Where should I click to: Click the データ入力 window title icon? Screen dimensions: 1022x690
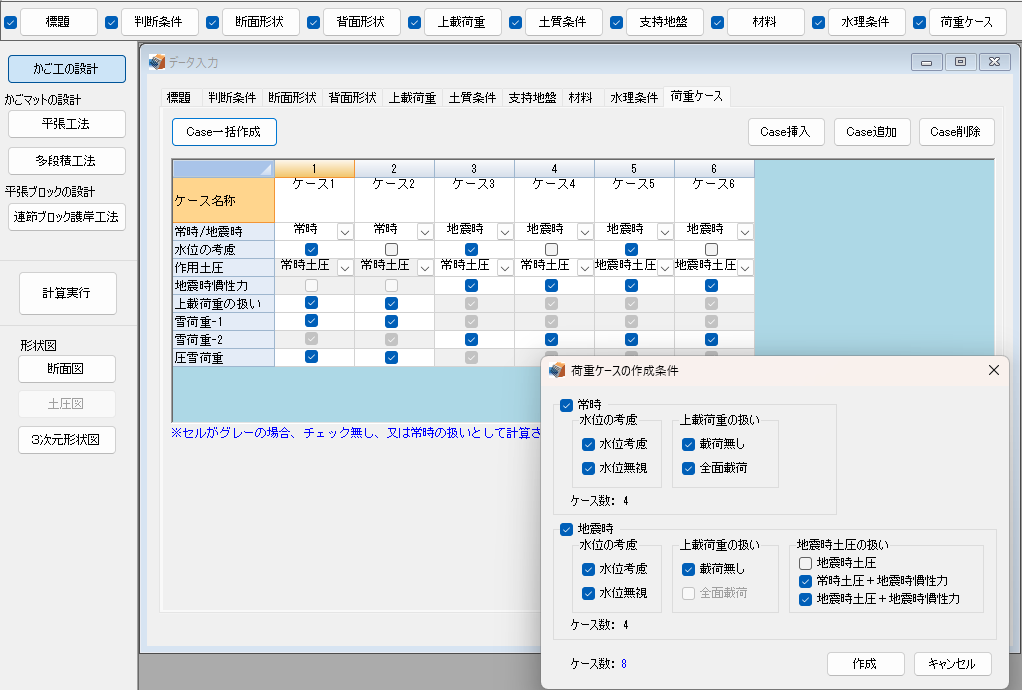point(156,62)
